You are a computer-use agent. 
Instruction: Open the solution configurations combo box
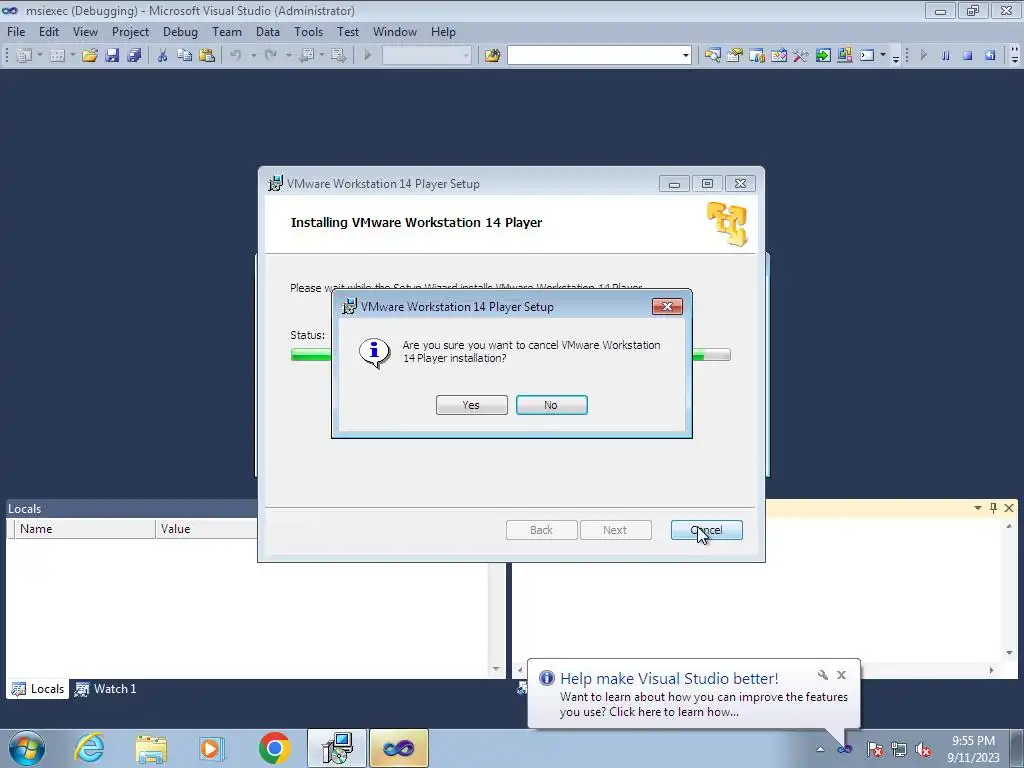click(x=426, y=56)
